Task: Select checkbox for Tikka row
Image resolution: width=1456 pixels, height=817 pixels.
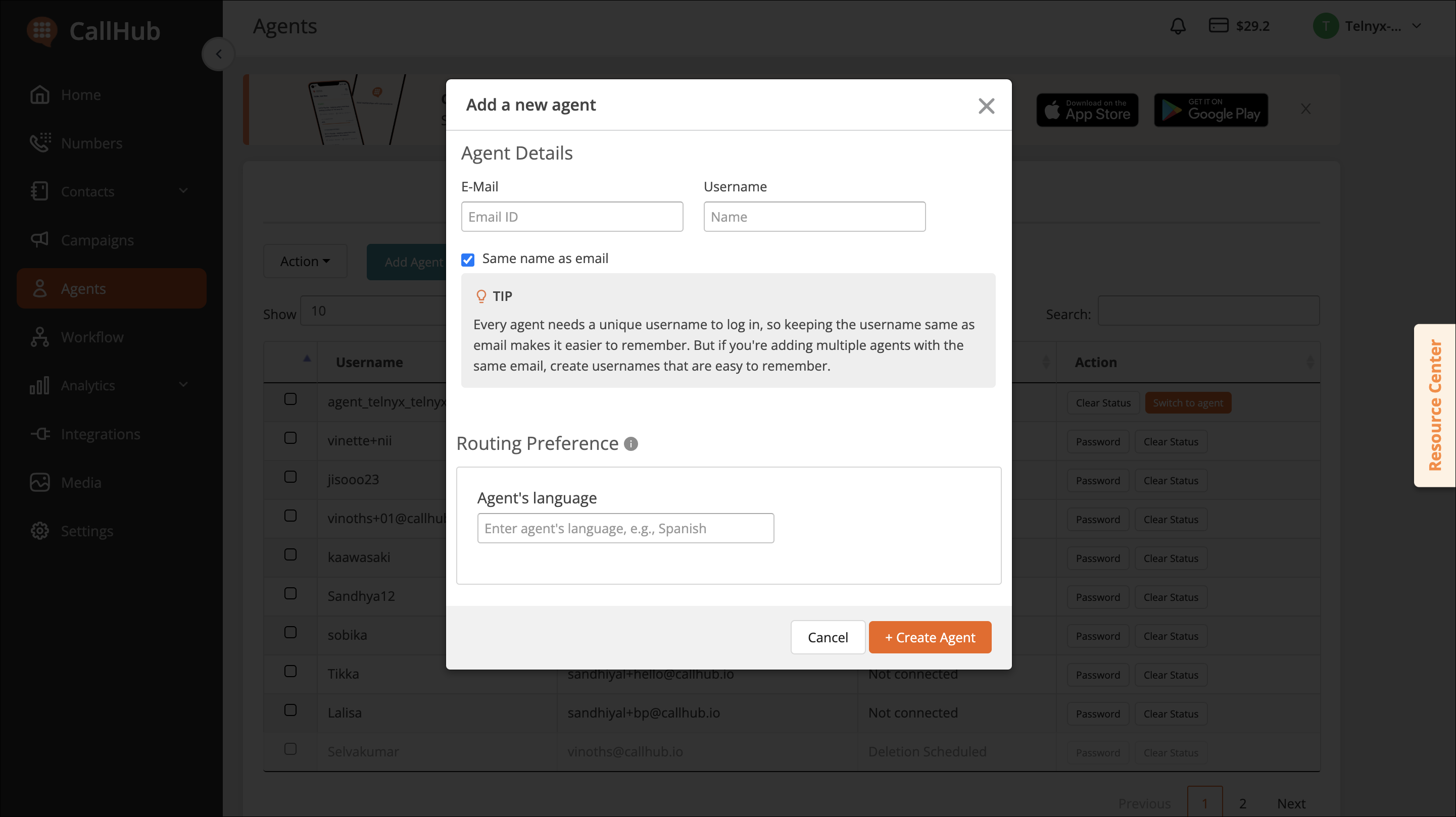Action: coord(290,672)
